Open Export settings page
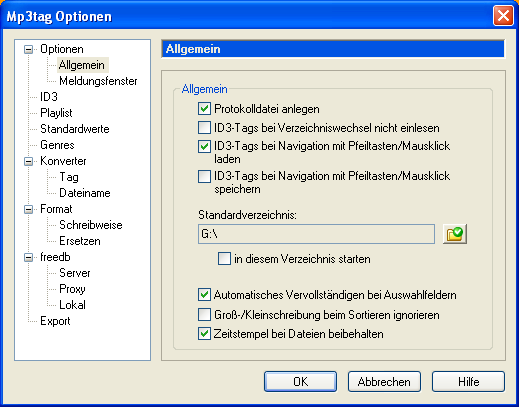The width and height of the screenshot is (519, 407). (x=55, y=321)
